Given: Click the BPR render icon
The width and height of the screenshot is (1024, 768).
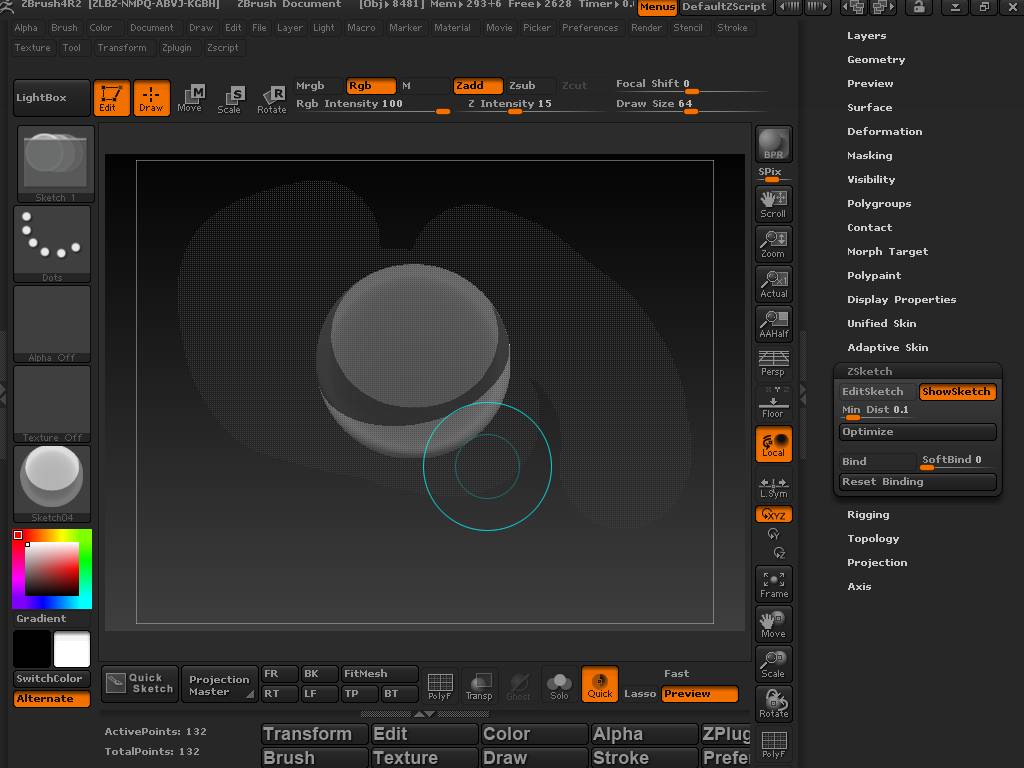Looking at the screenshot, I should point(773,142).
